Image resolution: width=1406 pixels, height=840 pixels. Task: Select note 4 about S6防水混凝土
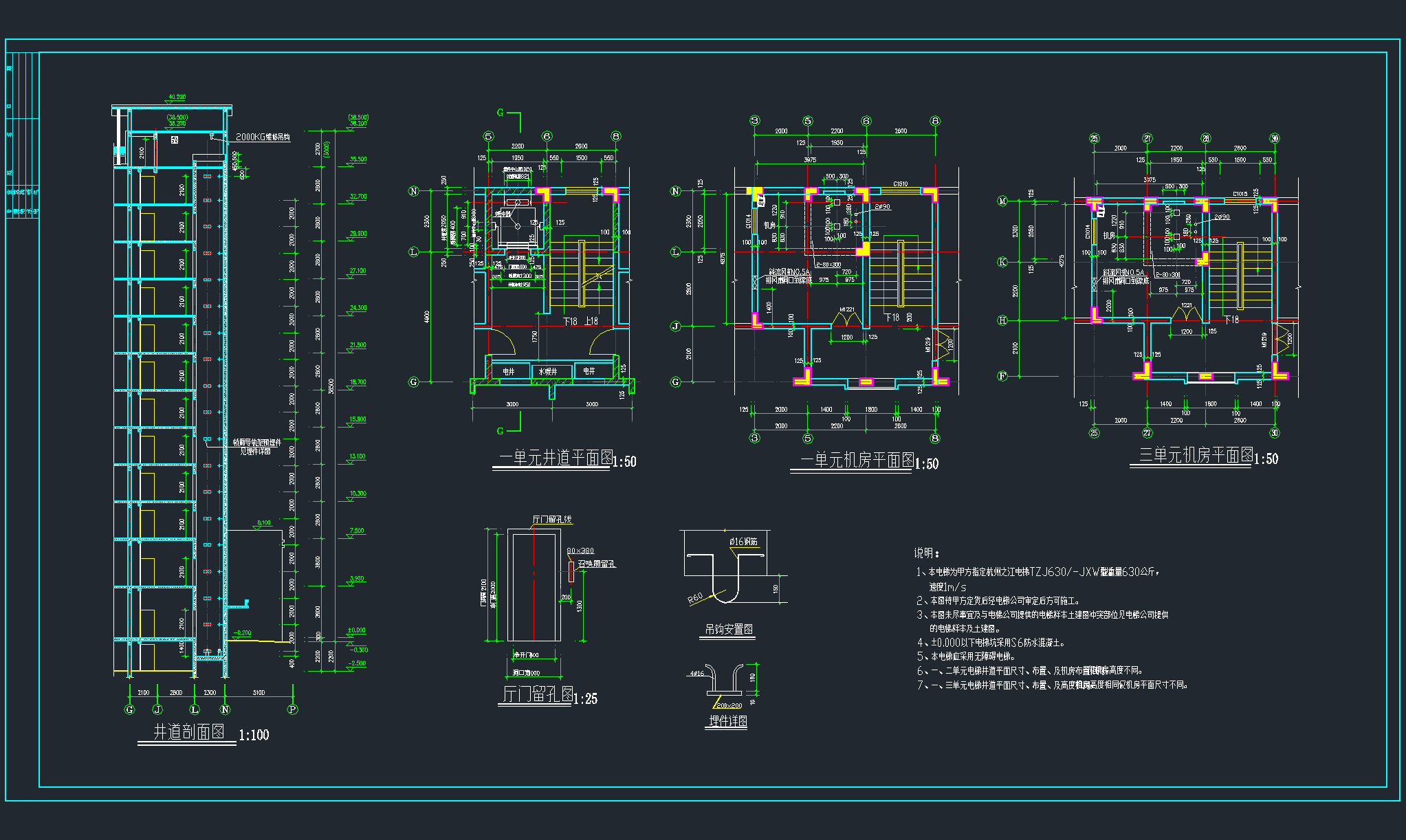click(991, 643)
